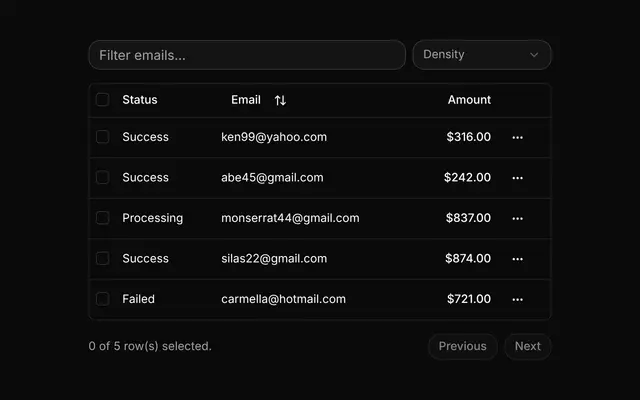This screenshot has height=400, width=640.
Task: Select the abe45@gmail.com row checkbox
Action: [x=102, y=177]
